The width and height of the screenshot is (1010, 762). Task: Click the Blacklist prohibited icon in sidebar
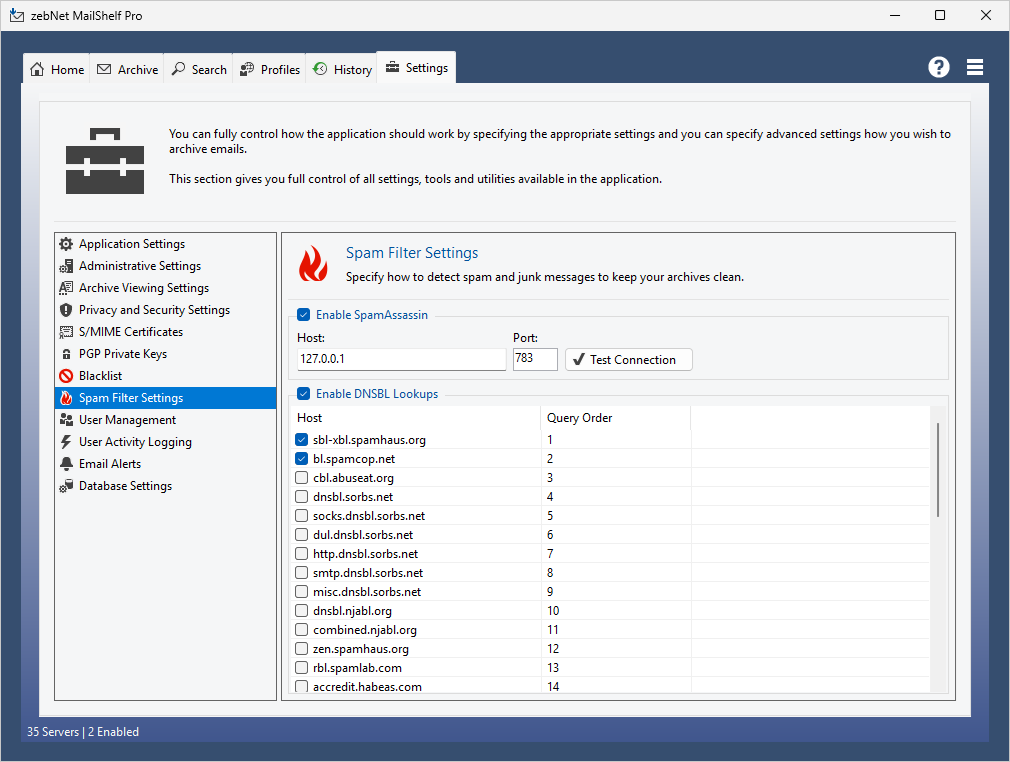pos(66,376)
